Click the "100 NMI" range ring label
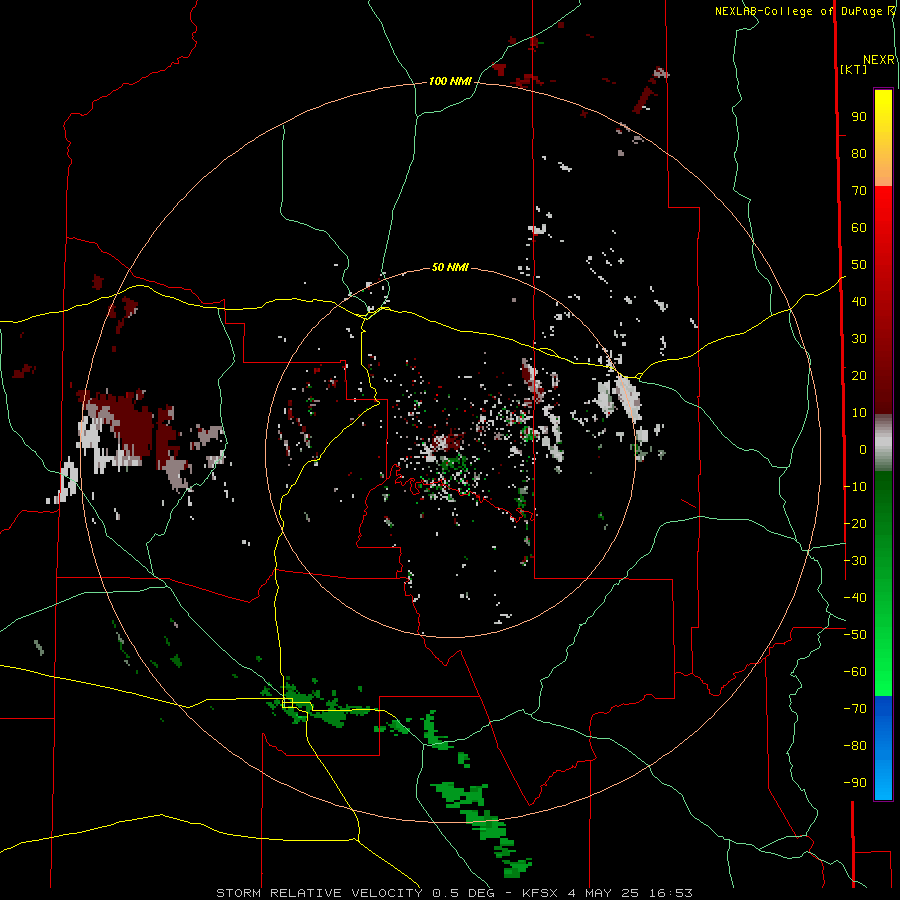This screenshot has width=900, height=900. [x=450, y=82]
